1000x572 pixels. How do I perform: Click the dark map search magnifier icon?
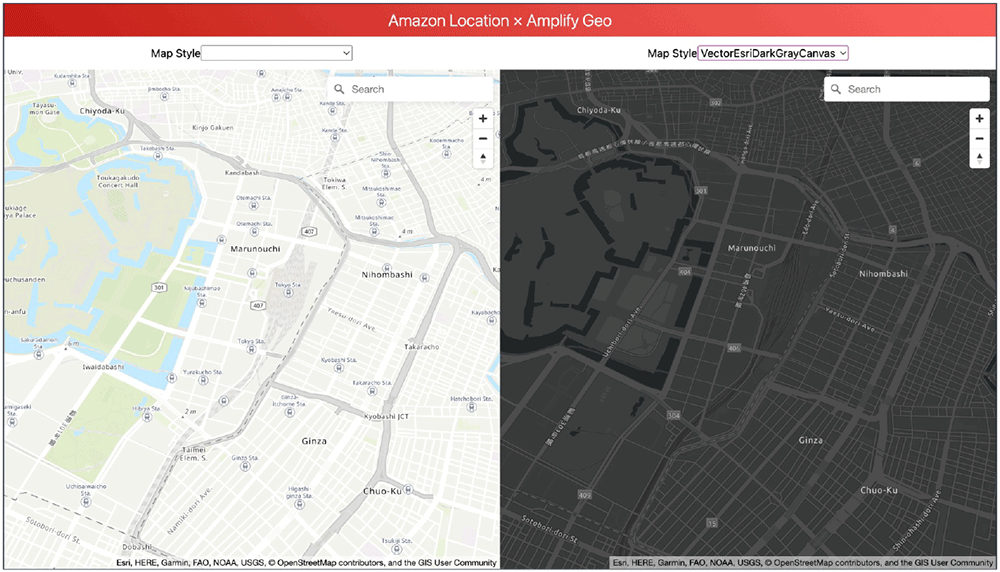(x=836, y=89)
